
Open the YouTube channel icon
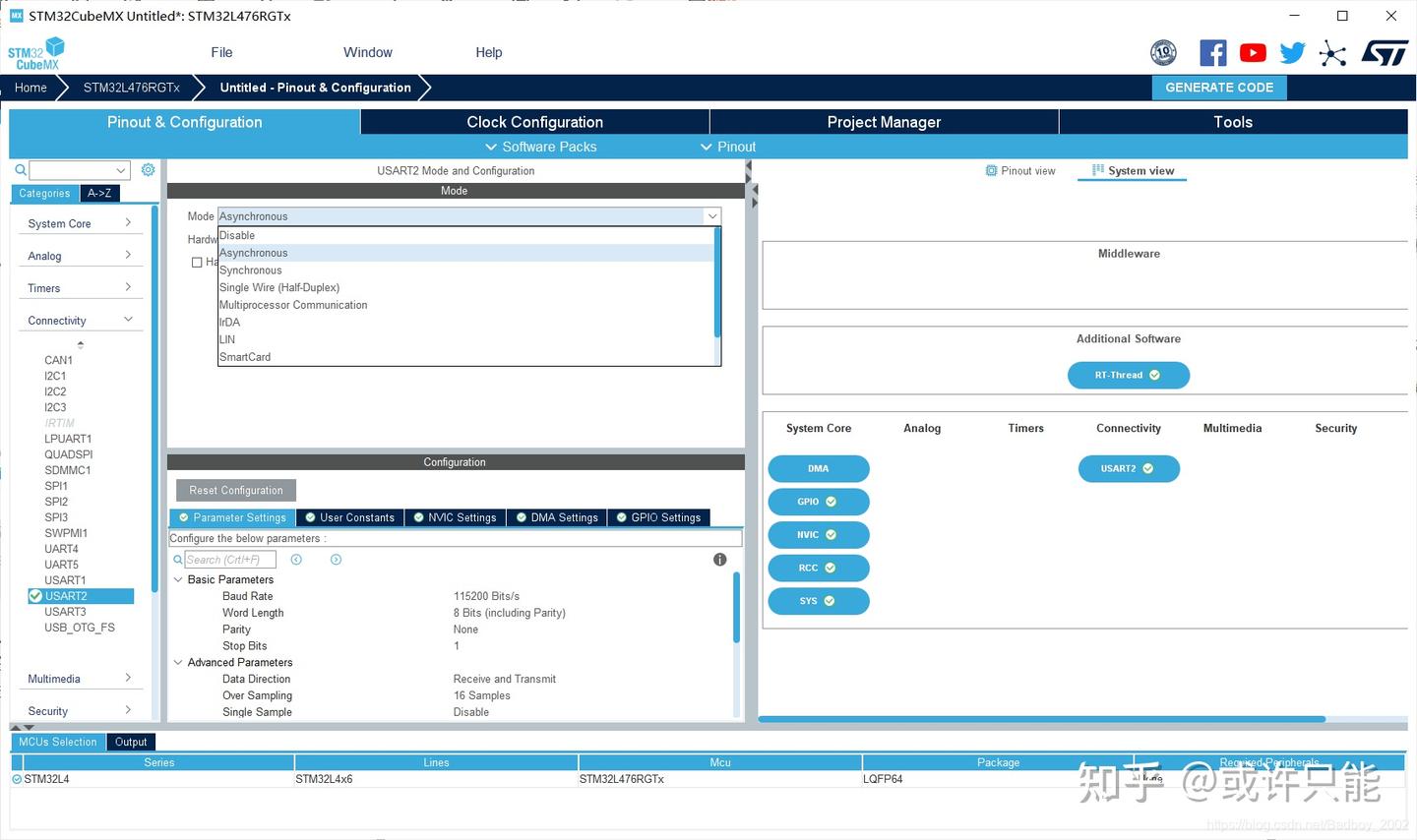click(x=1253, y=53)
